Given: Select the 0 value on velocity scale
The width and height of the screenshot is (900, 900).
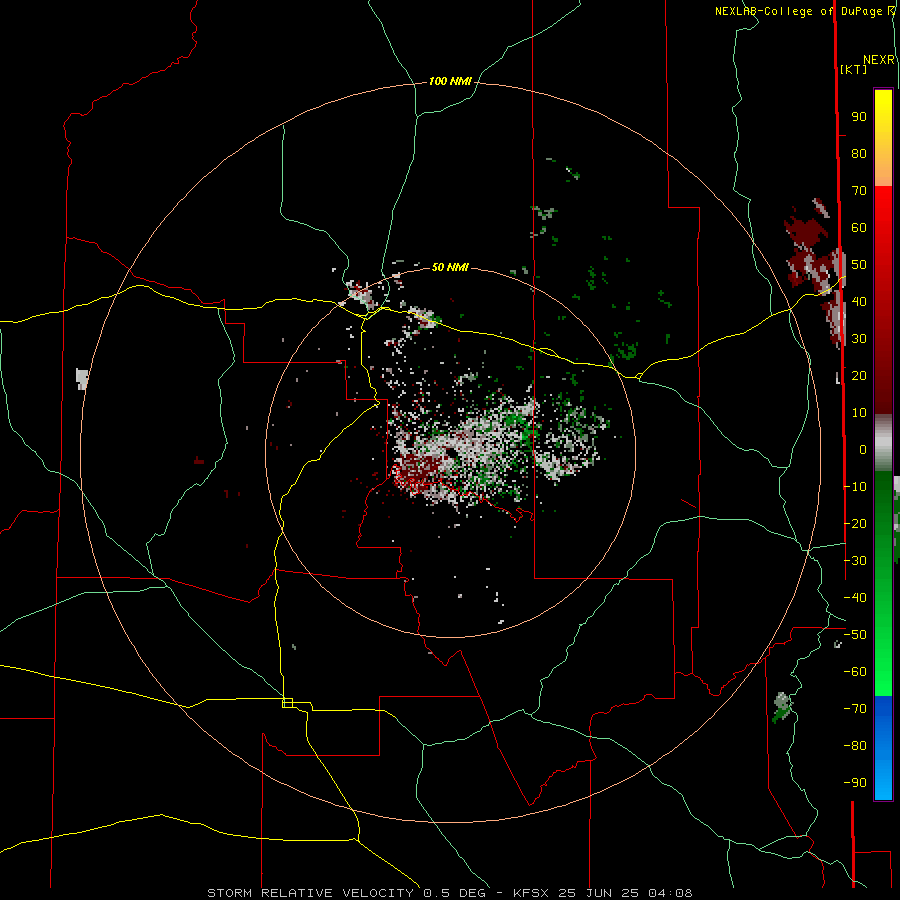Looking at the screenshot, I should click(863, 450).
